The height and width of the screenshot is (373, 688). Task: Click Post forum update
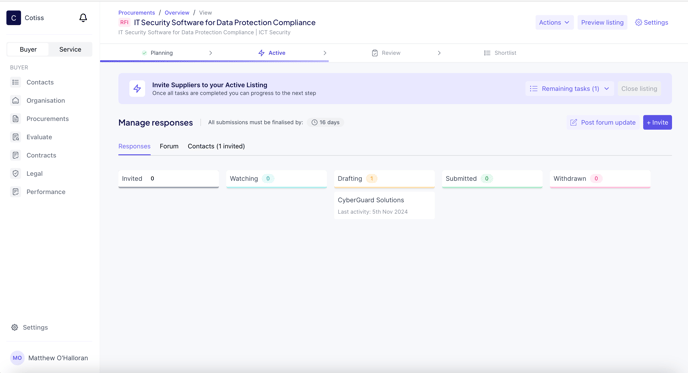tap(603, 122)
